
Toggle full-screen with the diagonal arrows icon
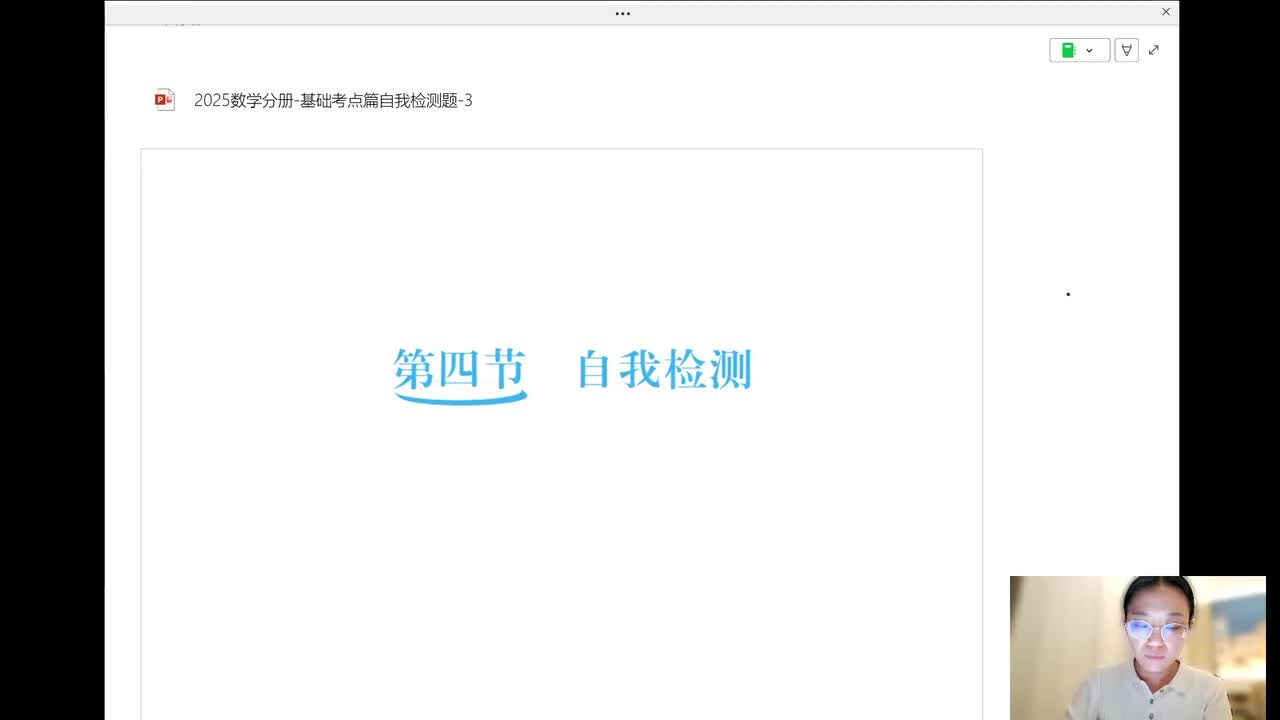click(1153, 50)
